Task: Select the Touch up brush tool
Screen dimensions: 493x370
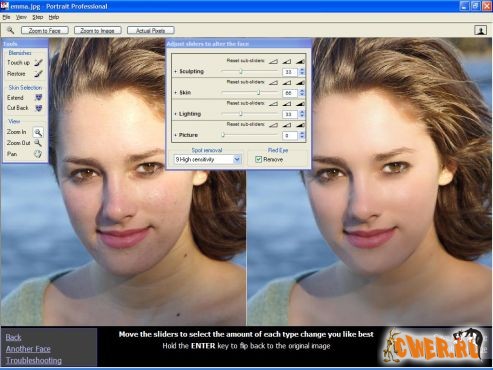Action: coord(38,62)
